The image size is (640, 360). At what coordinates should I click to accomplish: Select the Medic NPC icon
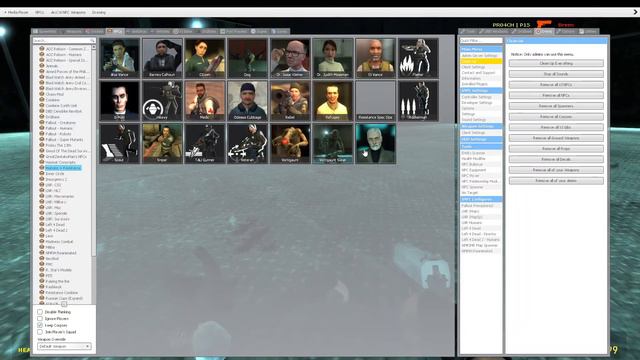click(x=205, y=101)
